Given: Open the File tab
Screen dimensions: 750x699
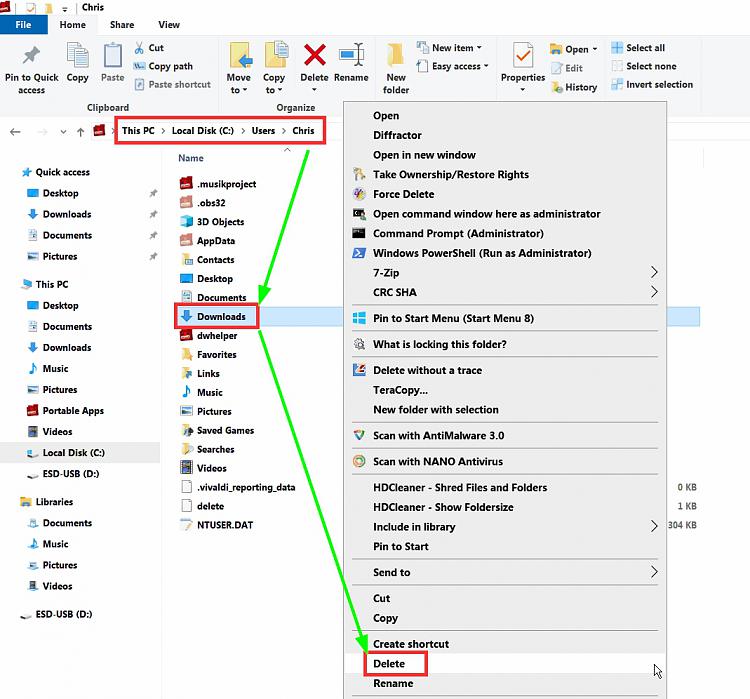Looking at the screenshot, I should tap(23, 24).
